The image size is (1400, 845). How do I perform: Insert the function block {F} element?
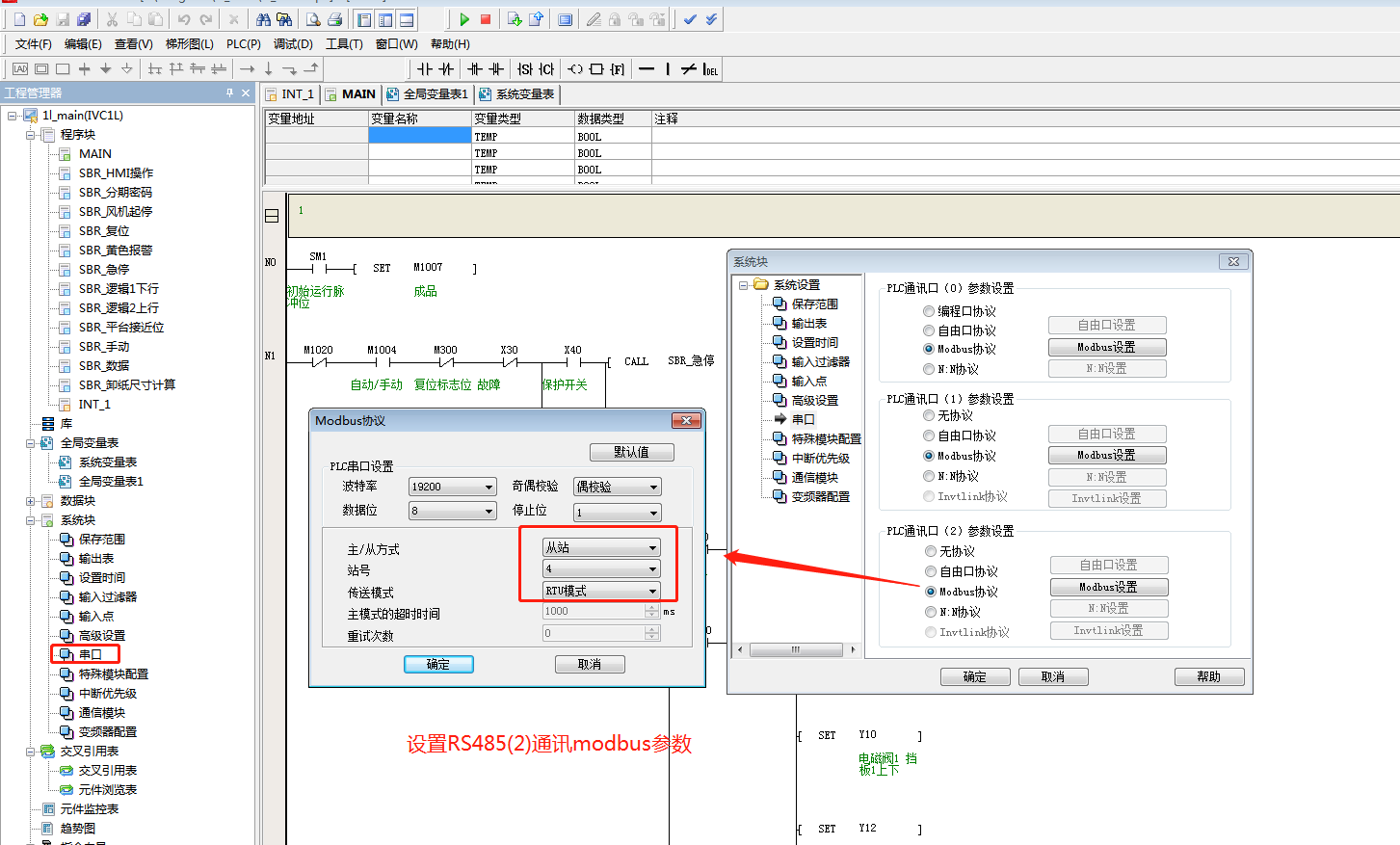coord(618,69)
